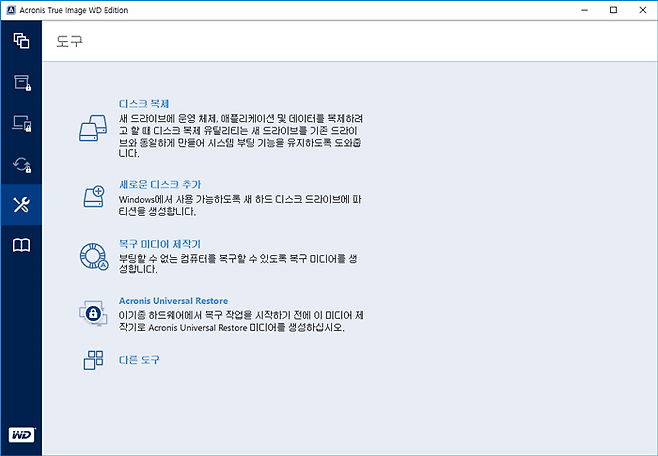Minimize the Acronis True Image window
This screenshot has width=658, height=456.
585,10
